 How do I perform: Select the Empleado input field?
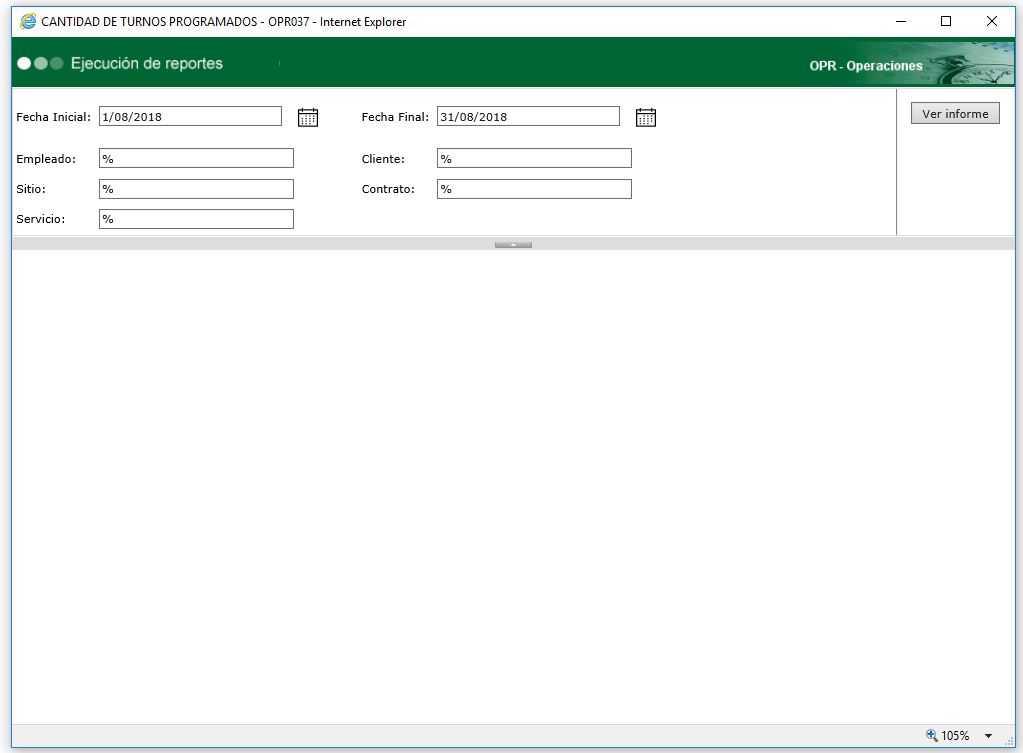pos(196,158)
